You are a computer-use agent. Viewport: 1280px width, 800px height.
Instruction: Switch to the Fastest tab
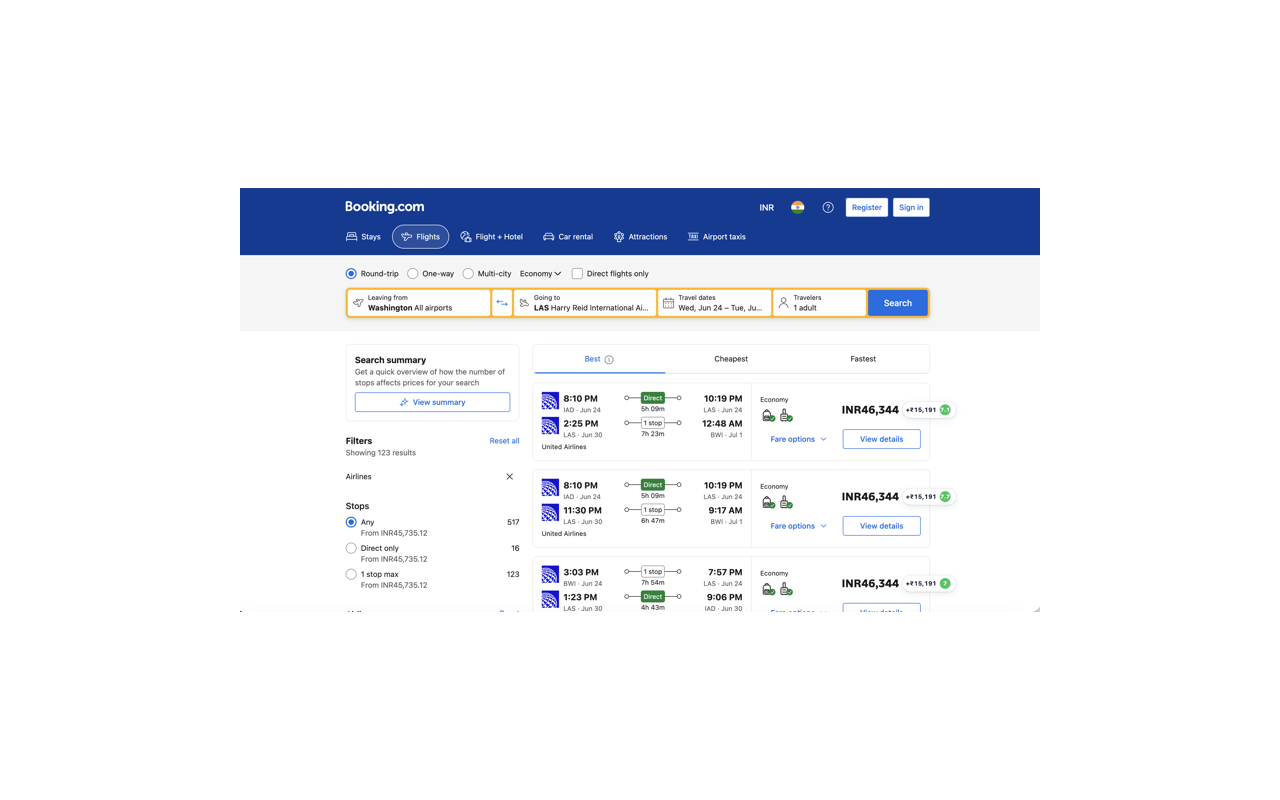click(x=863, y=359)
